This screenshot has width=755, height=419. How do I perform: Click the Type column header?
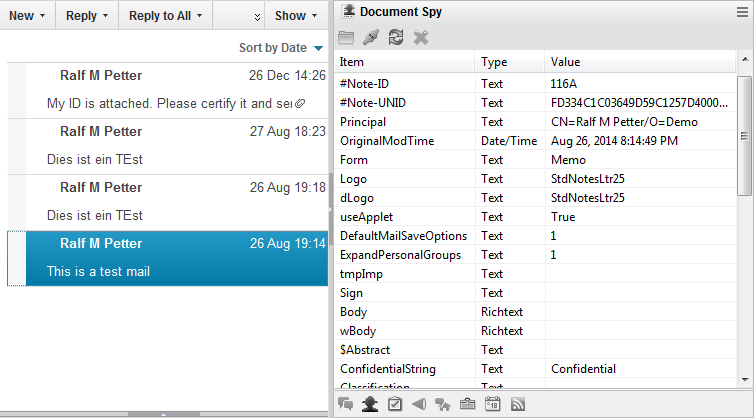coord(510,62)
